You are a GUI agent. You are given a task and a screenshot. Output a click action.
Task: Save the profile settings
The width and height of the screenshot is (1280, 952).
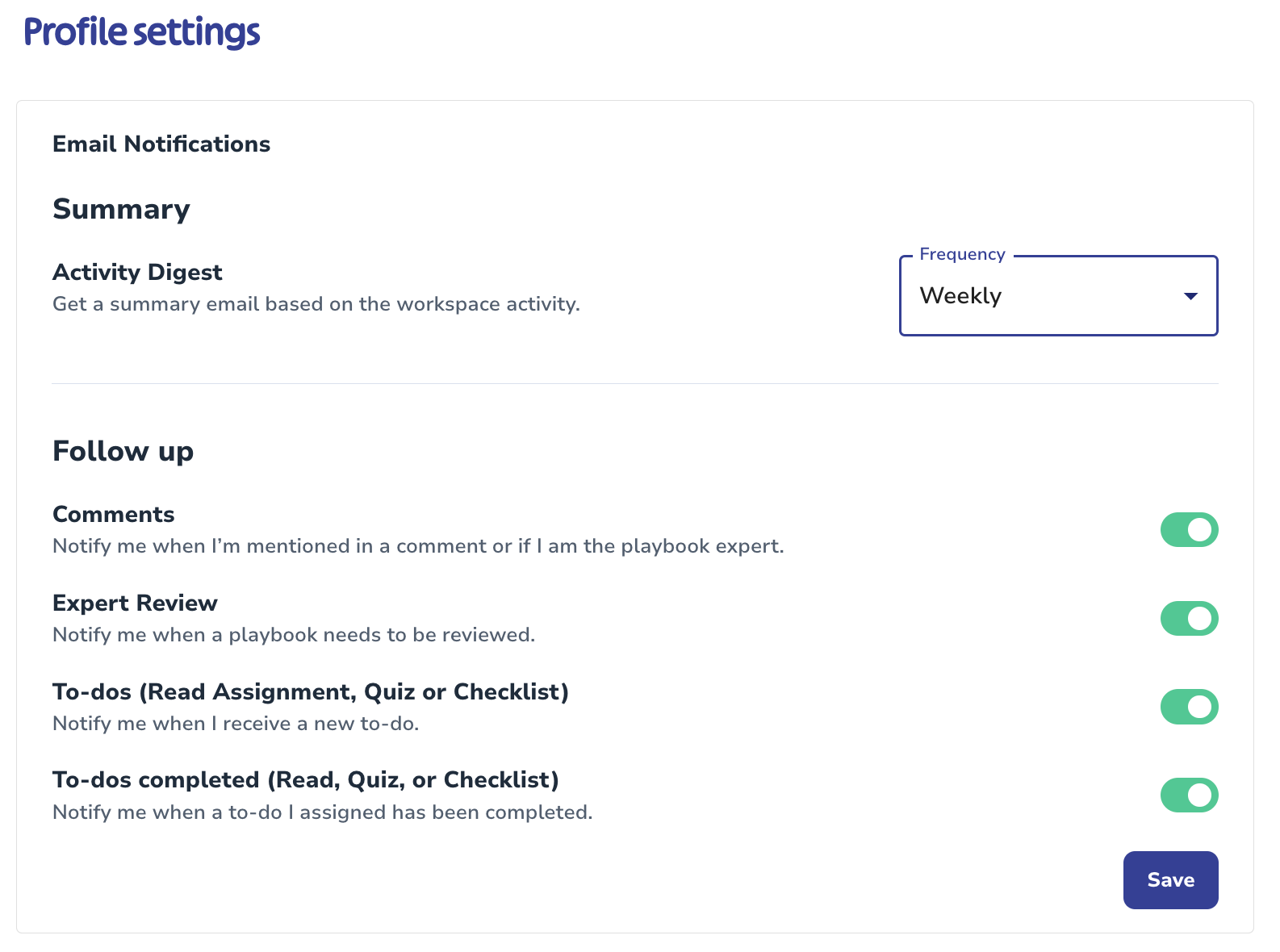coord(1170,880)
